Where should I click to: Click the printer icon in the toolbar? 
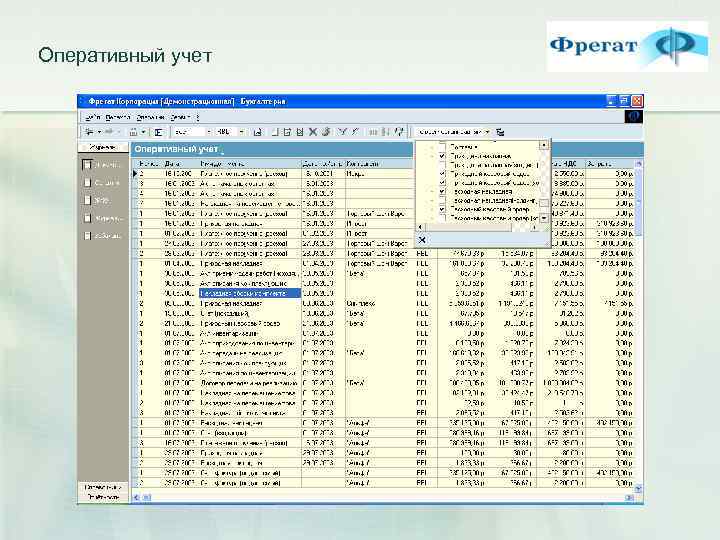point(134,132)
